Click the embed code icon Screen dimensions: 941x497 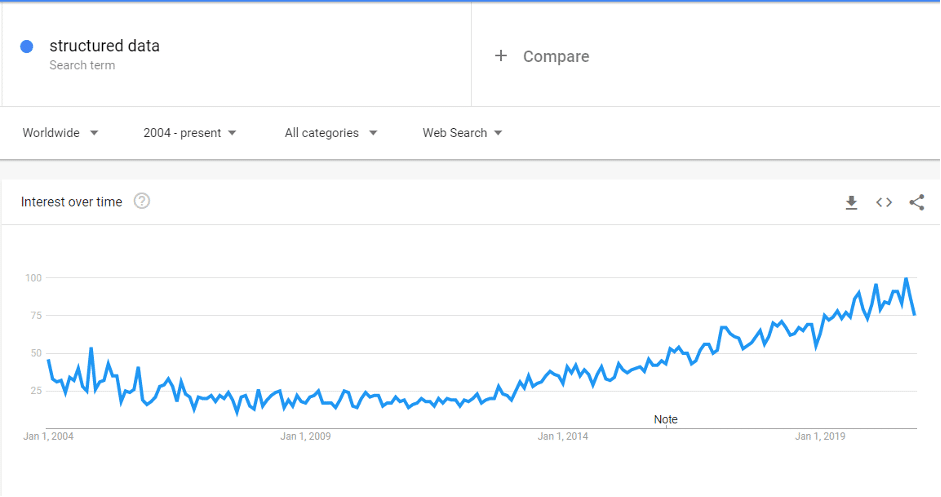[884, 203]
